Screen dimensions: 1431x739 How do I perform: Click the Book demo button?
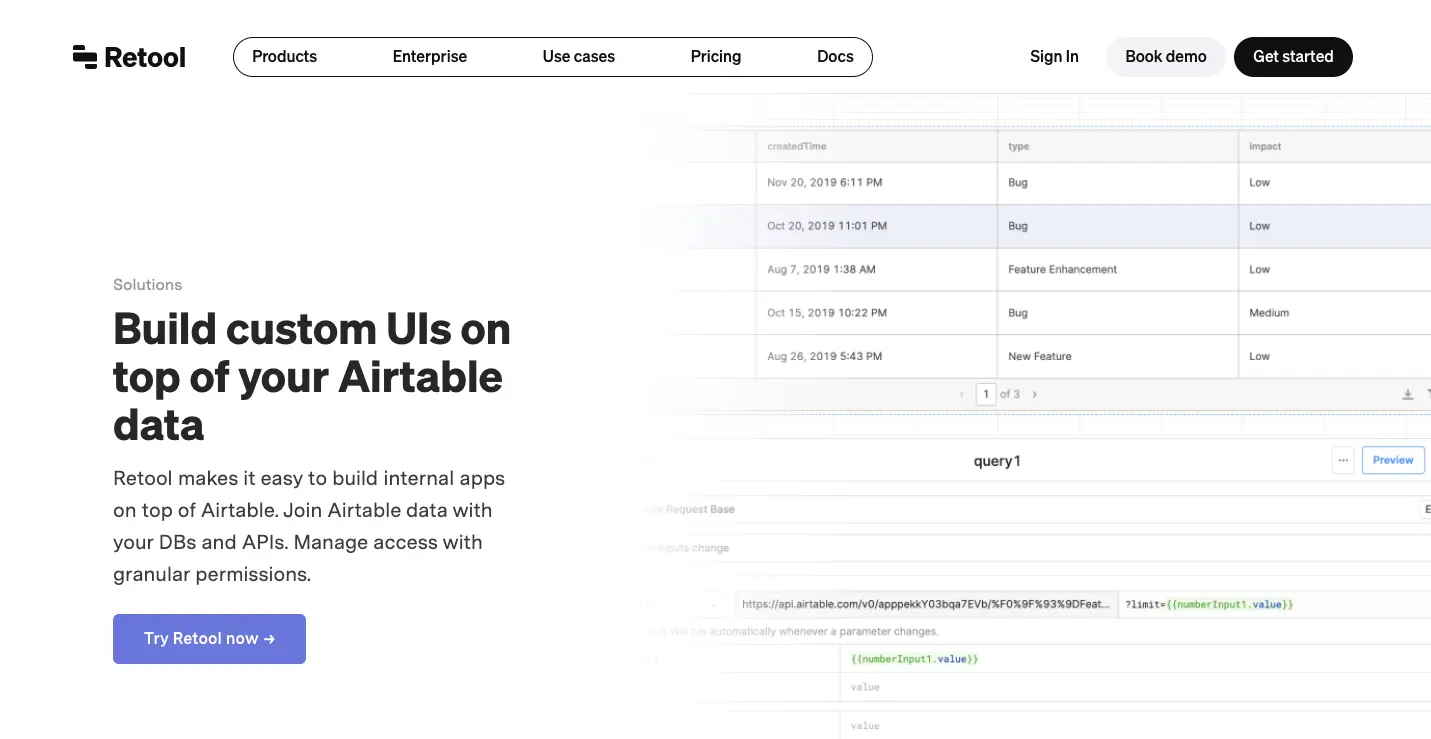coord(1166,57)
